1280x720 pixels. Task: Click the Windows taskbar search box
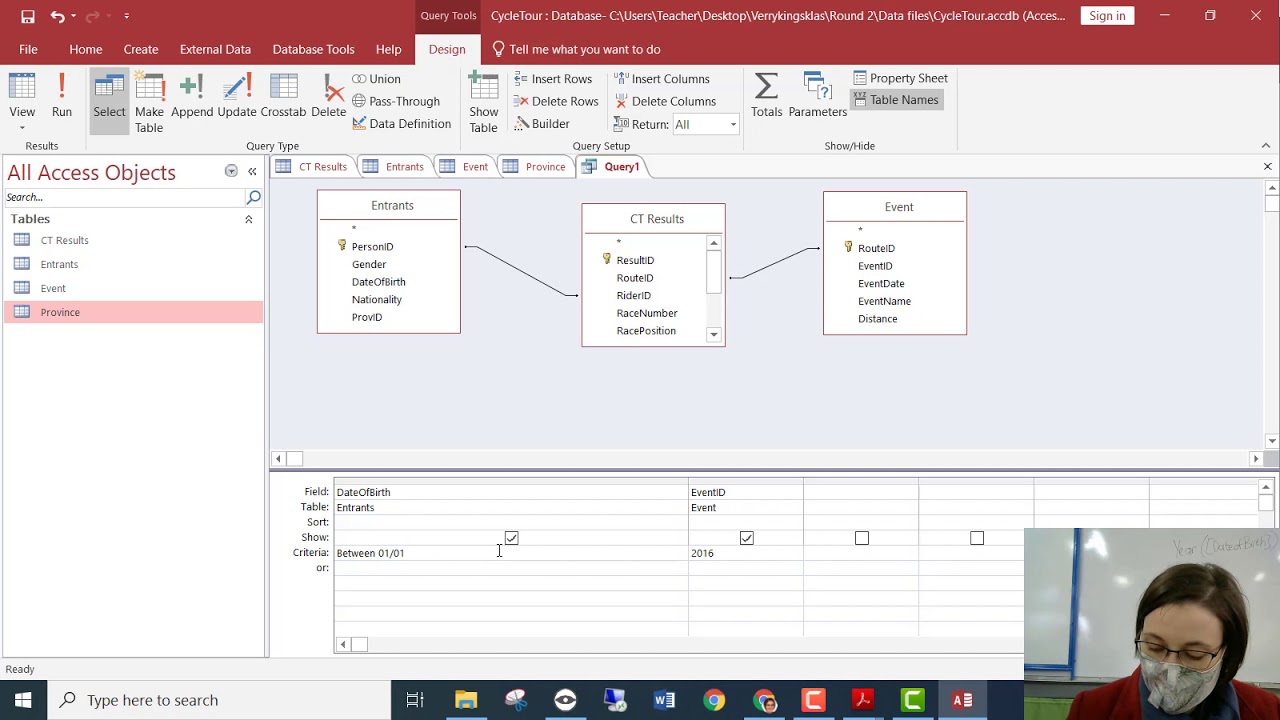click(218, 700)
